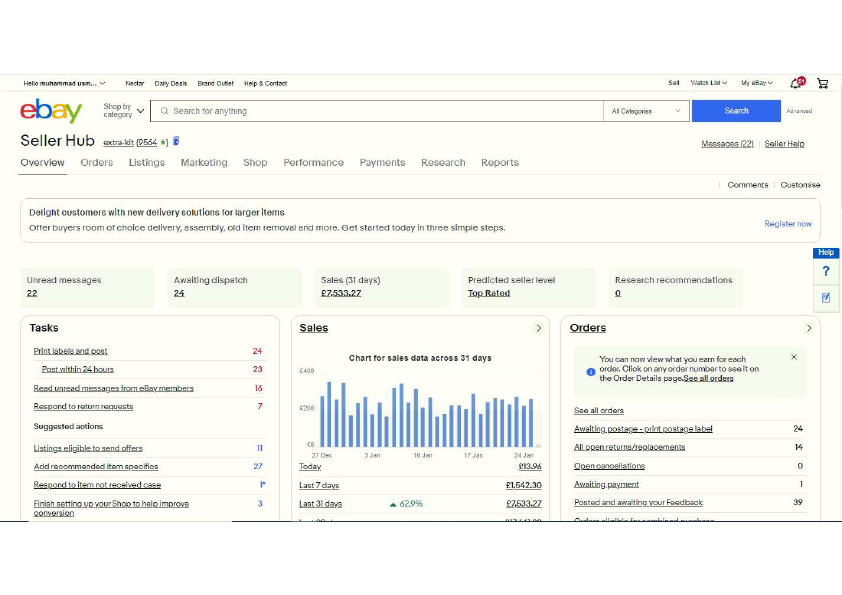This screenshot has height=595, width=842.
Task: Open Read unread messages from eBay members
Action: [113, 388]
